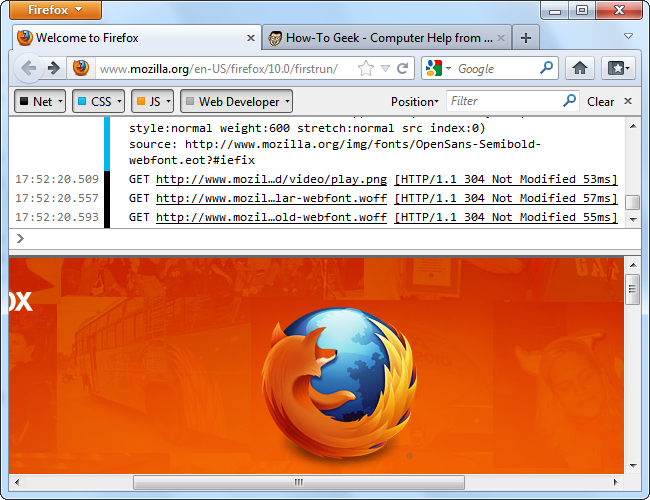
Task: Open the 53ms 304 Not Modified status
Action: click(x=506, y=180)
